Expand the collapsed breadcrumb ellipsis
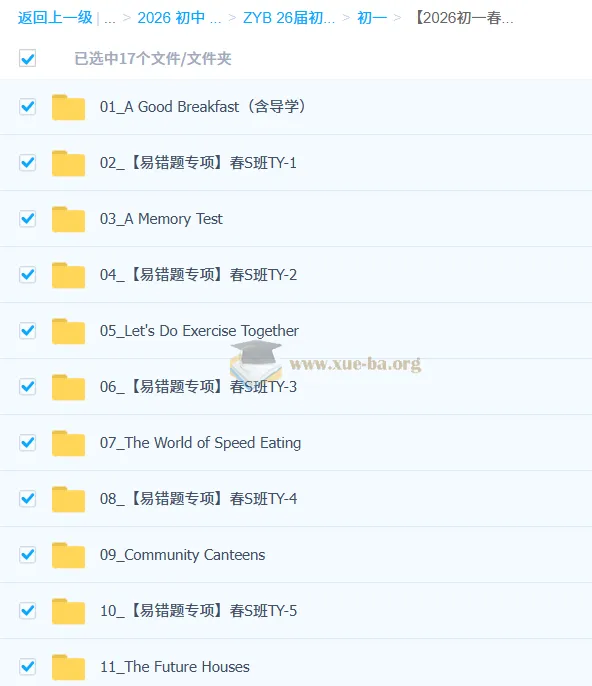Viewport: 592px width, 686px height. [110, 18]
